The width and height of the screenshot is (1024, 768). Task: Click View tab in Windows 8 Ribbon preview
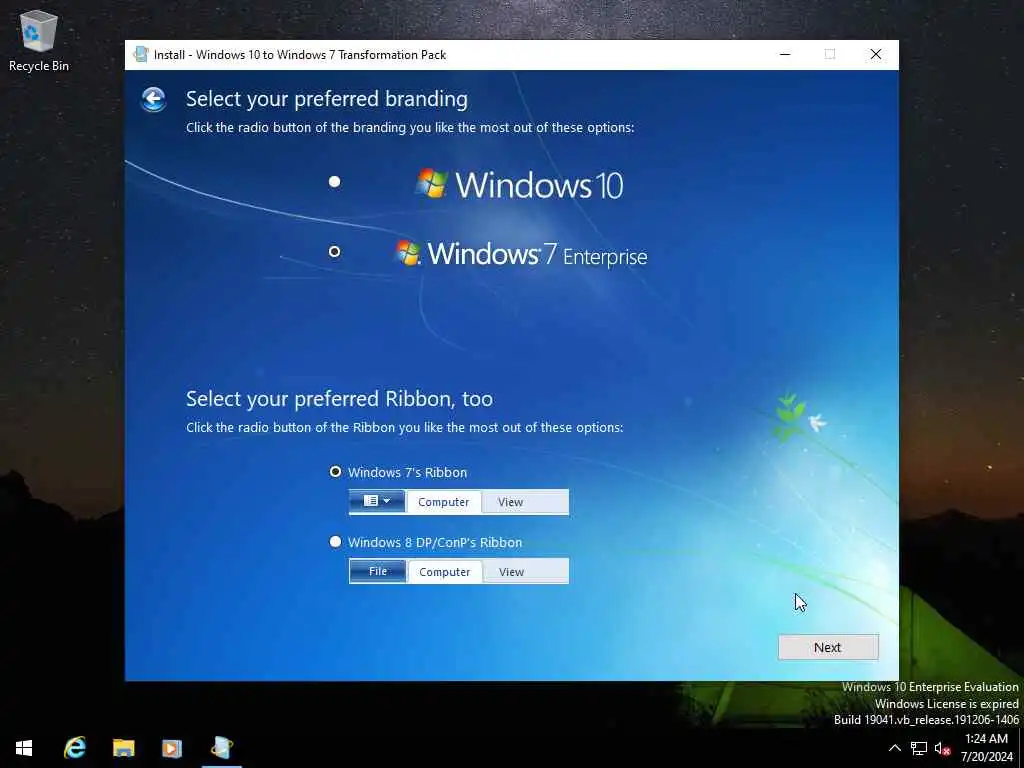511,571
